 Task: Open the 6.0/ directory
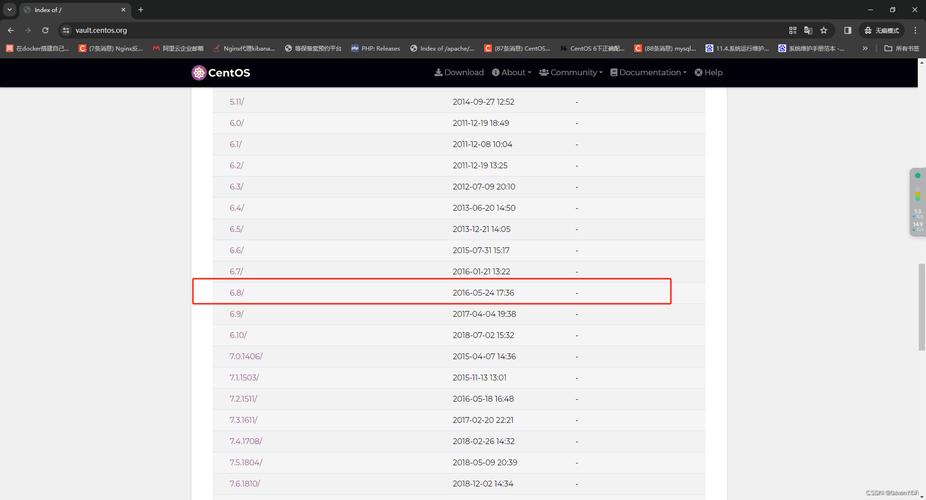236,123
